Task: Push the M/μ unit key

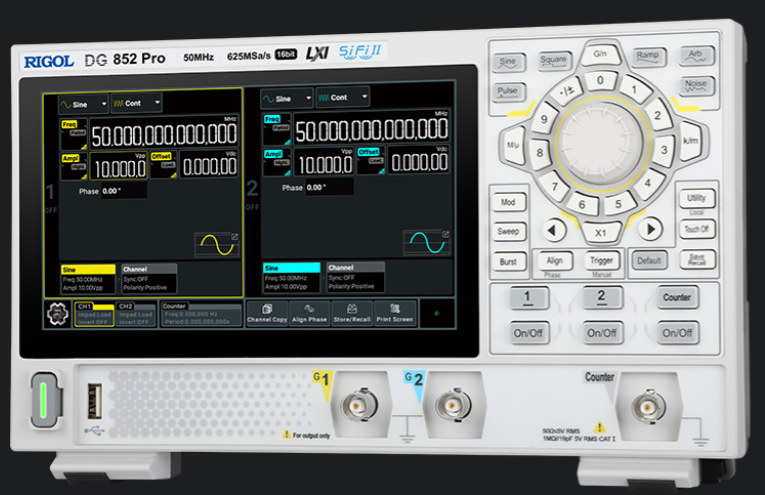Action: coord(512,145)
